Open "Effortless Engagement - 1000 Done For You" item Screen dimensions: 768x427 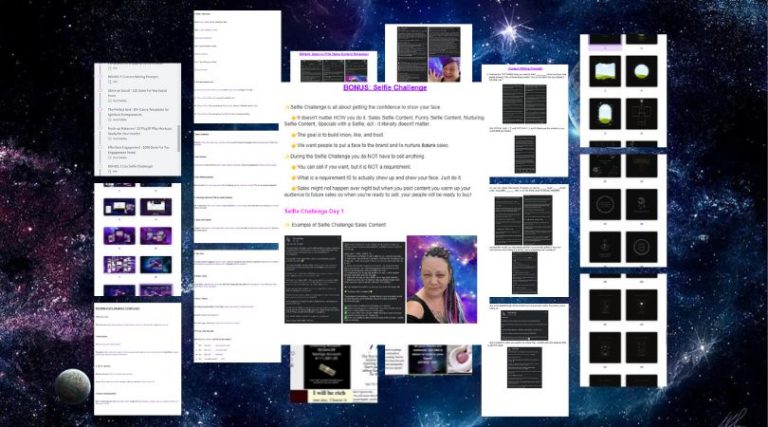click(139, 148)
